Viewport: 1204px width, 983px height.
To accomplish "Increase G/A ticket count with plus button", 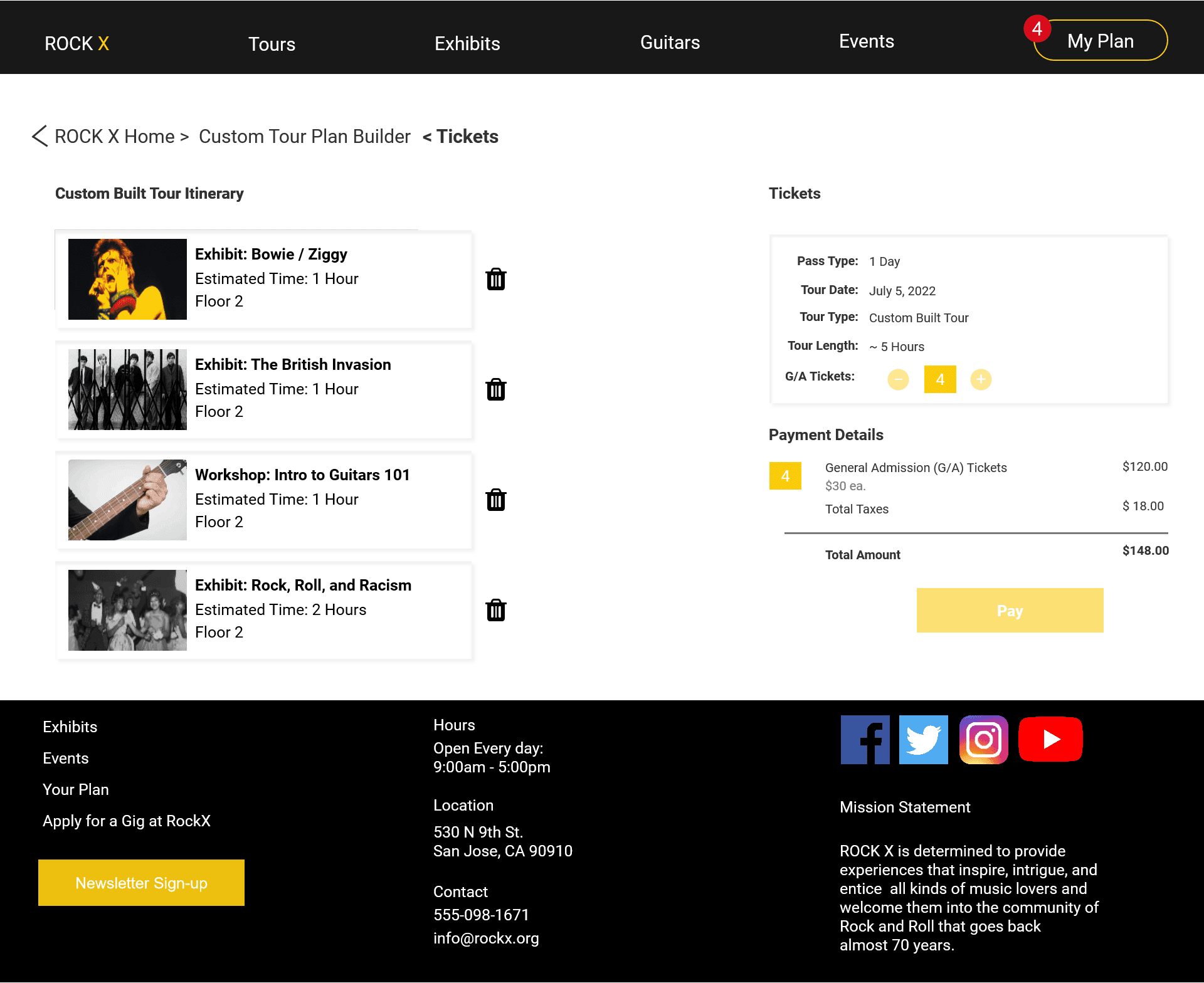I will 981,379.
